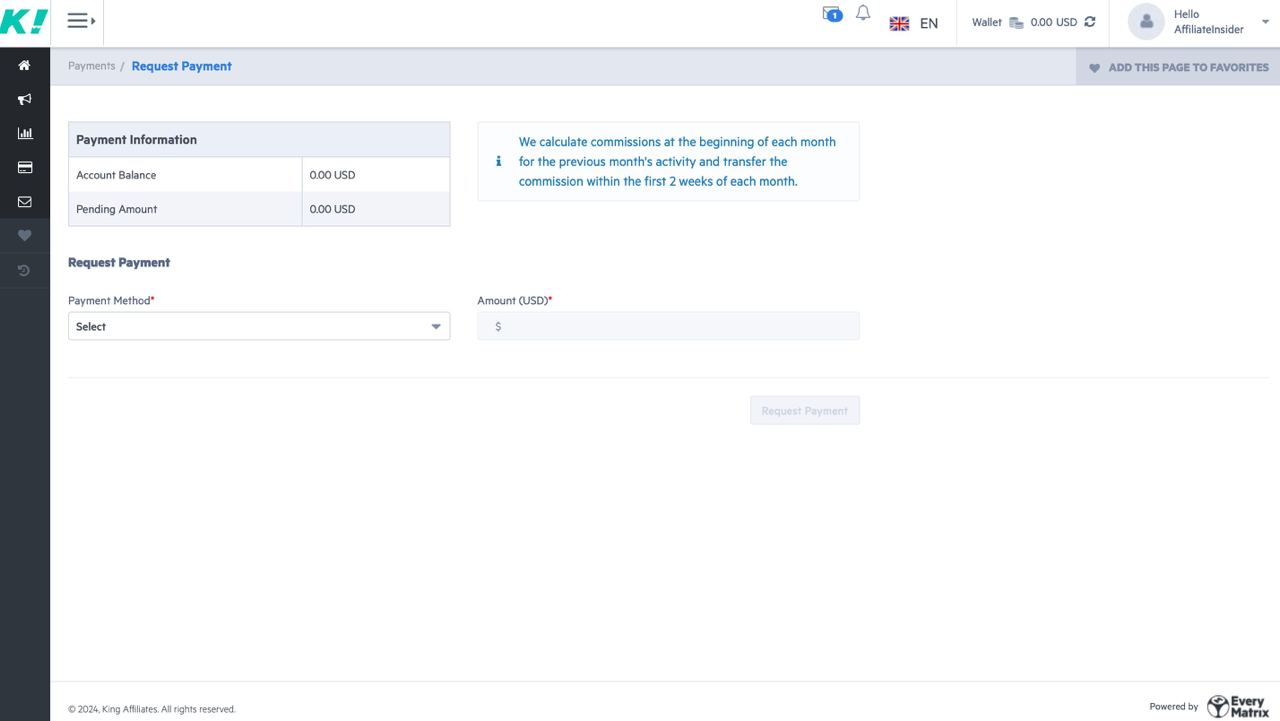Viewport: 1280px width, 721px height.
Task: Click the info icon in notice box
Action: [x=498, y=161]
